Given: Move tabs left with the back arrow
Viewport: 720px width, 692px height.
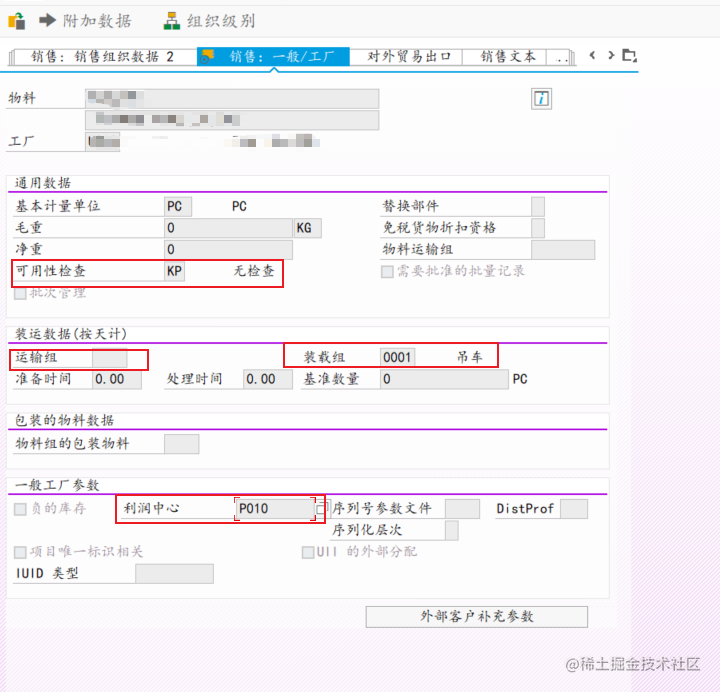Looking at the screenshot, I should [x=592, y=56].
